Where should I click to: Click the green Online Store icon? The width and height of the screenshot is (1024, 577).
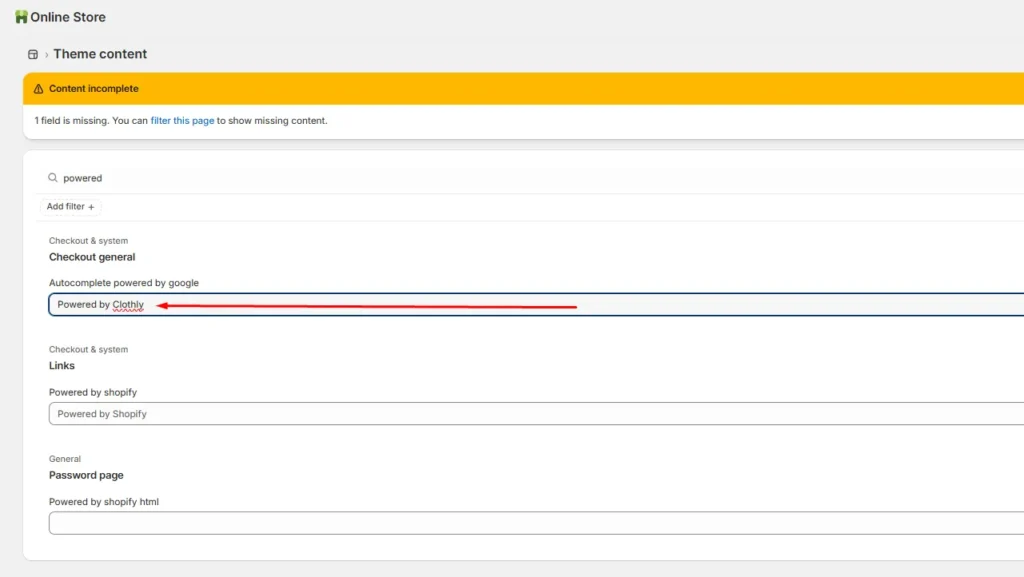coord(21,17)
